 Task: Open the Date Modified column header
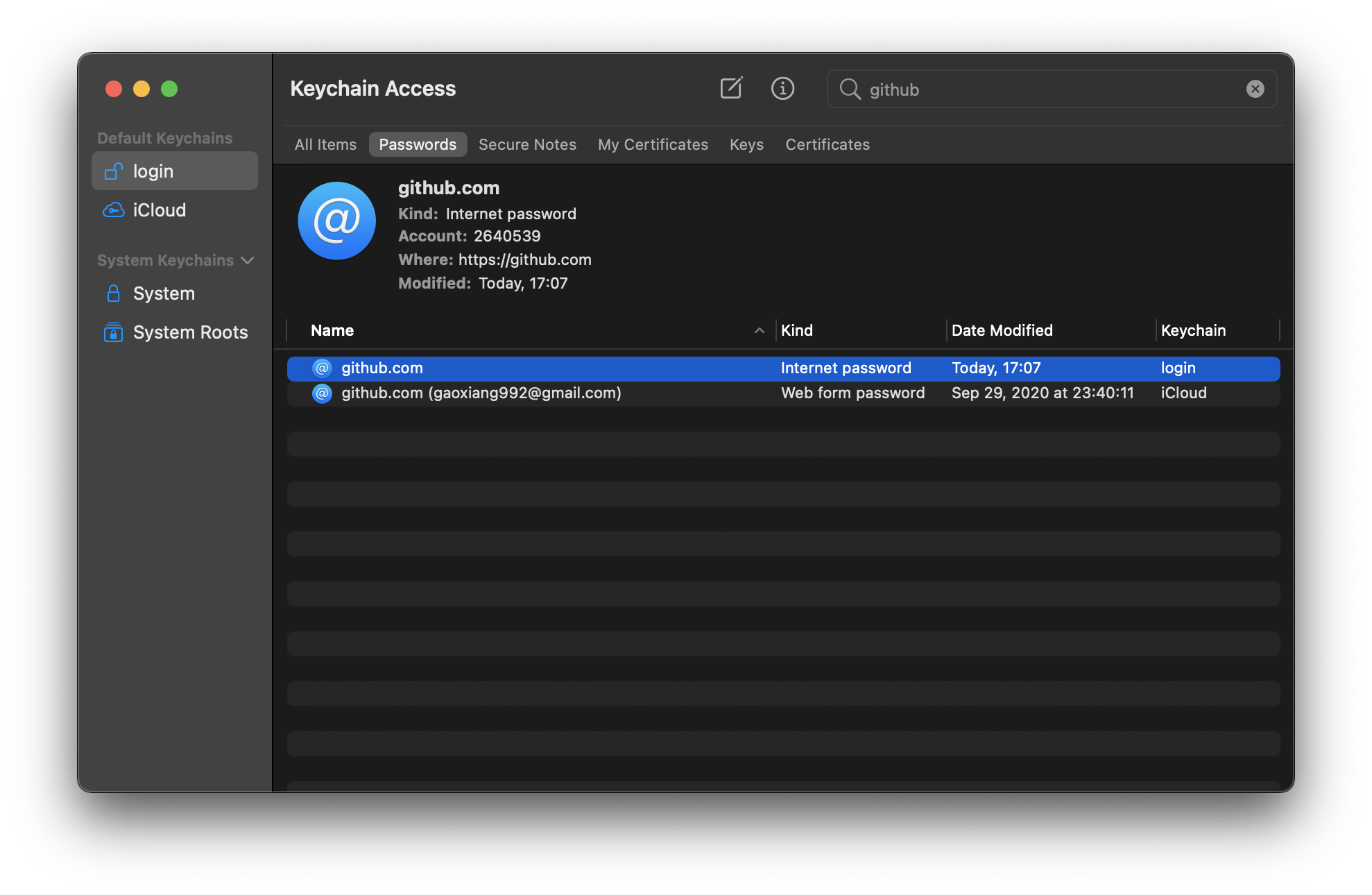point(1001,330)
